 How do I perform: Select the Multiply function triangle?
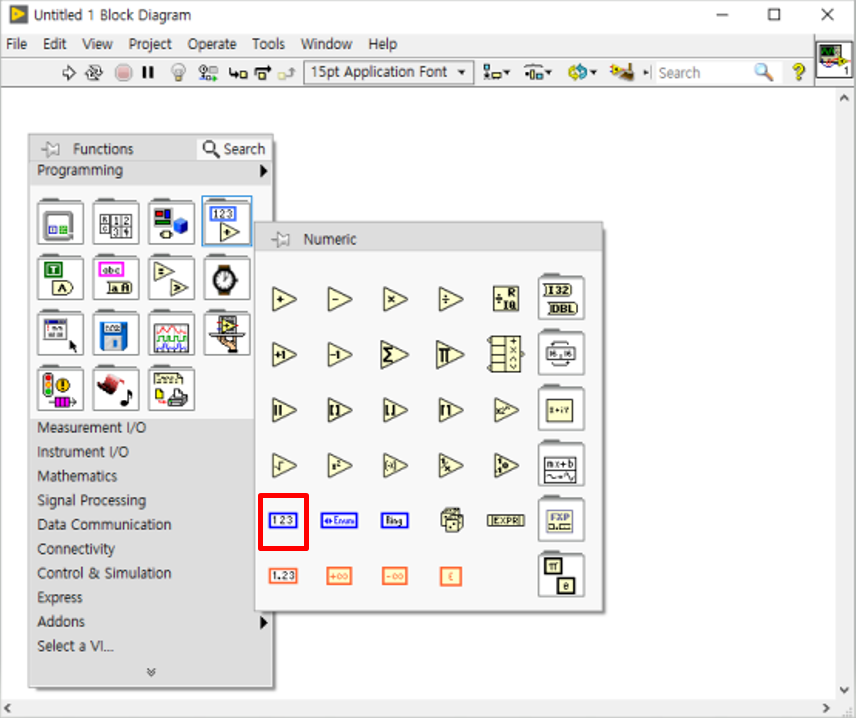pos(395,299)
